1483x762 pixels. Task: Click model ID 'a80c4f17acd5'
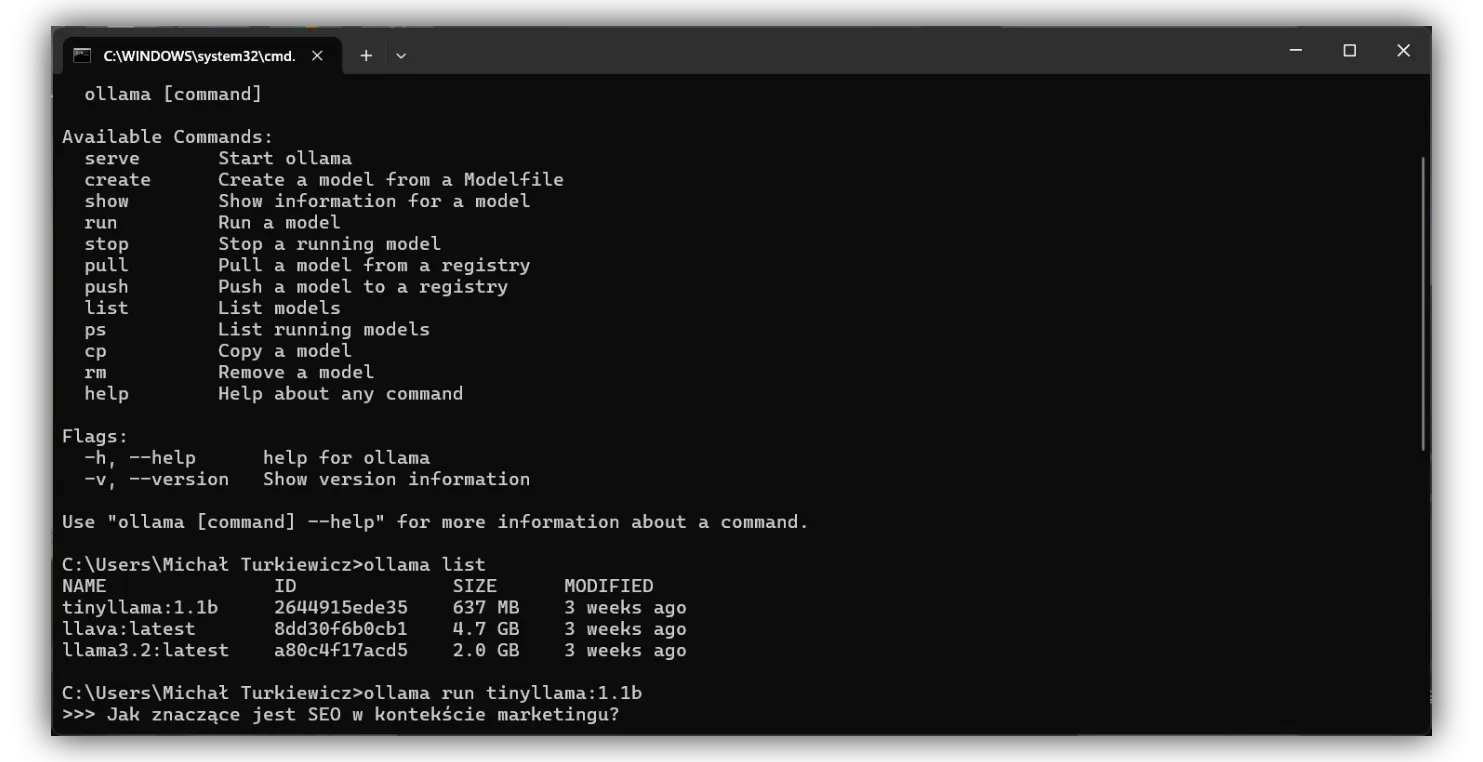pos(341,651)
